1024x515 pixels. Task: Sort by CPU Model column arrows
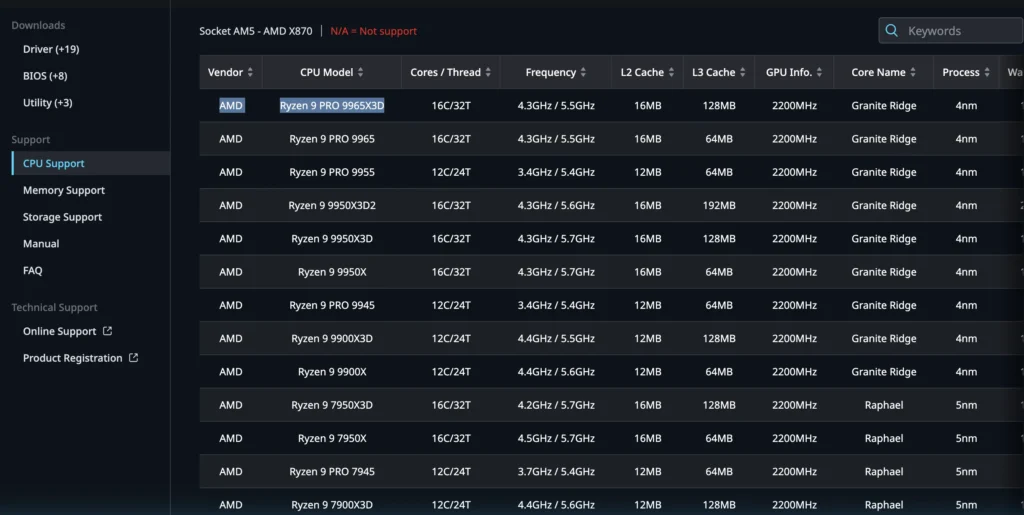click(360, 72)
